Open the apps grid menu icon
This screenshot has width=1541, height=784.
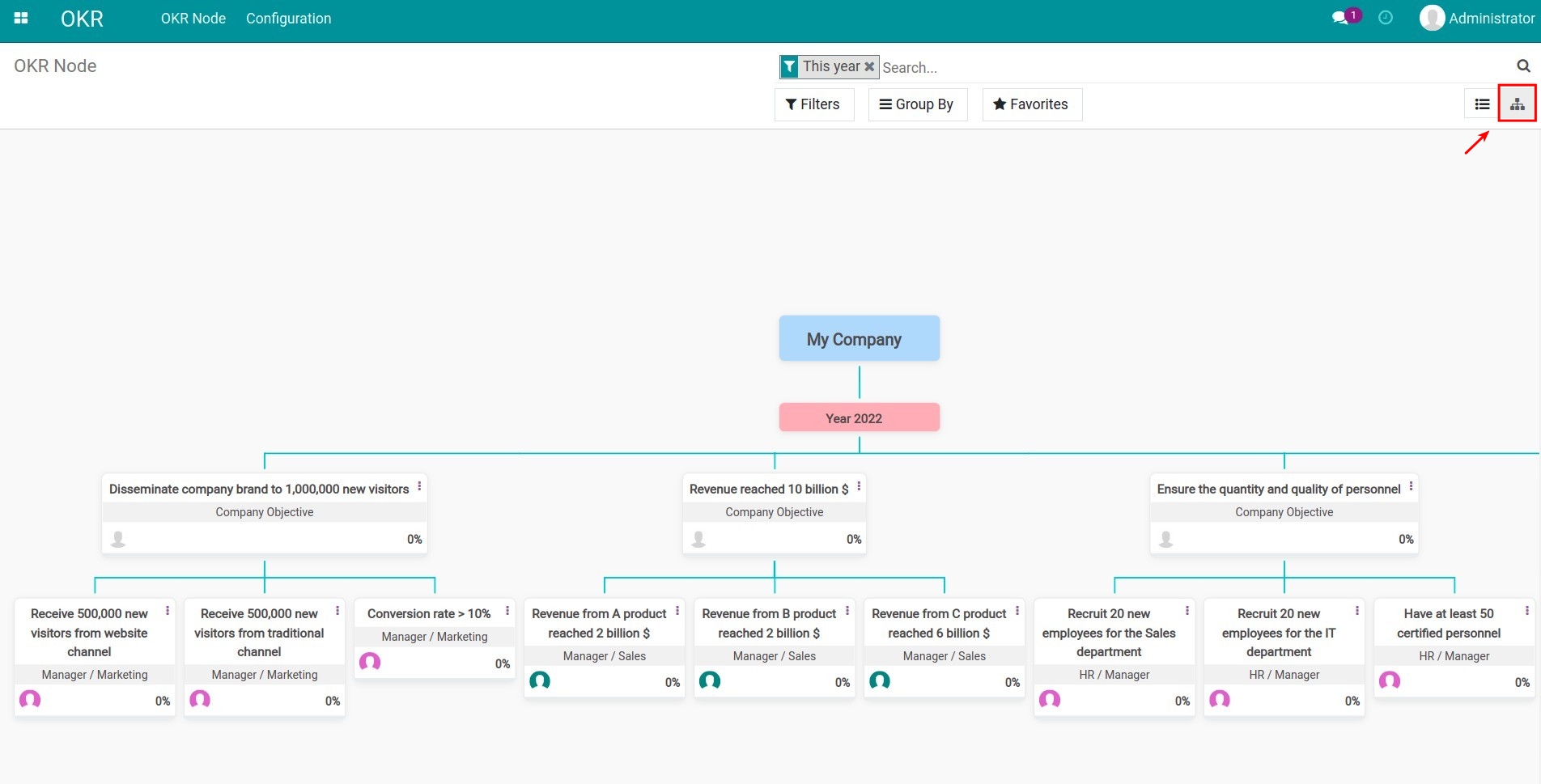20,17
